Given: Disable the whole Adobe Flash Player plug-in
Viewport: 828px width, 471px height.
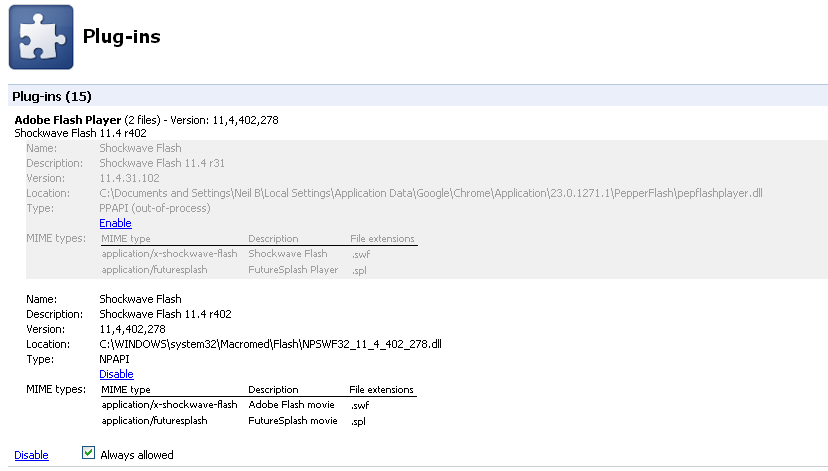Looking at the screenshot, I should (31, 455).
